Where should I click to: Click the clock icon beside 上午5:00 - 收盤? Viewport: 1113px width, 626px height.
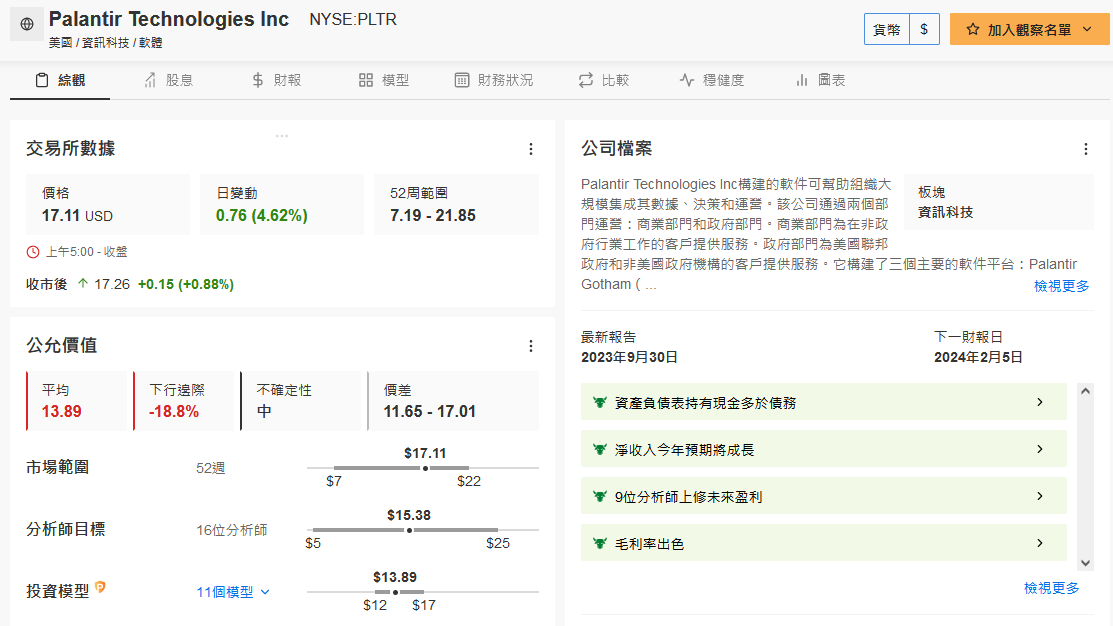pyautogui.click(x=33, y=252)
